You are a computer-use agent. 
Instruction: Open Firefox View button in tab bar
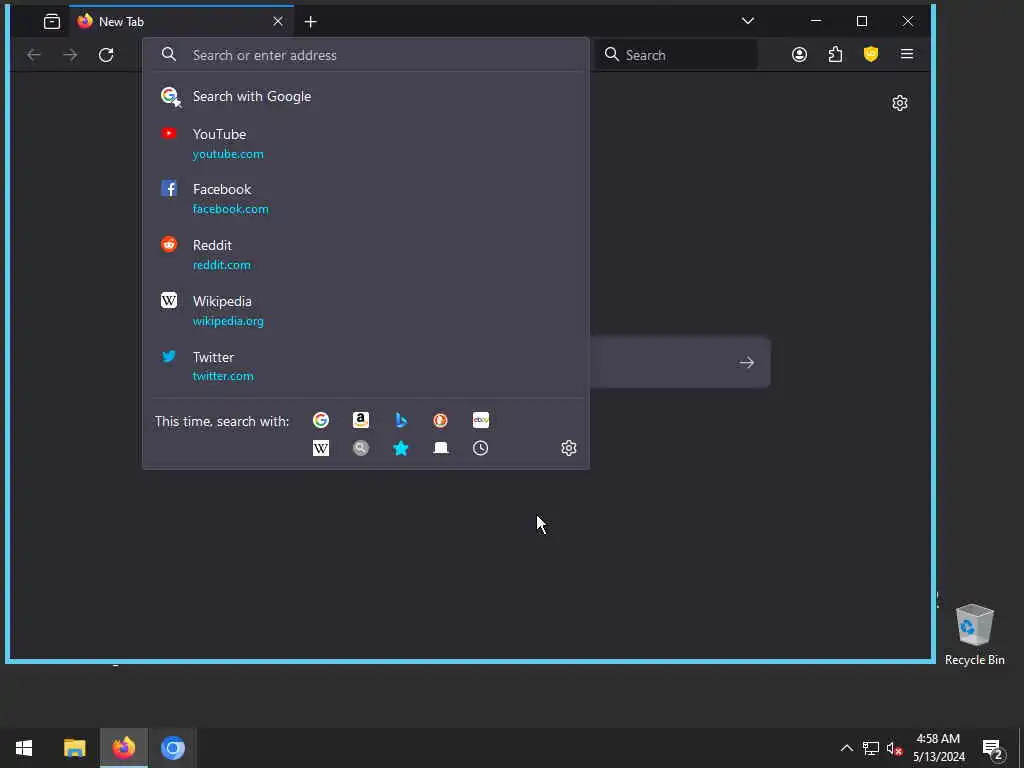pyautogui.click(x=52, y=22)
